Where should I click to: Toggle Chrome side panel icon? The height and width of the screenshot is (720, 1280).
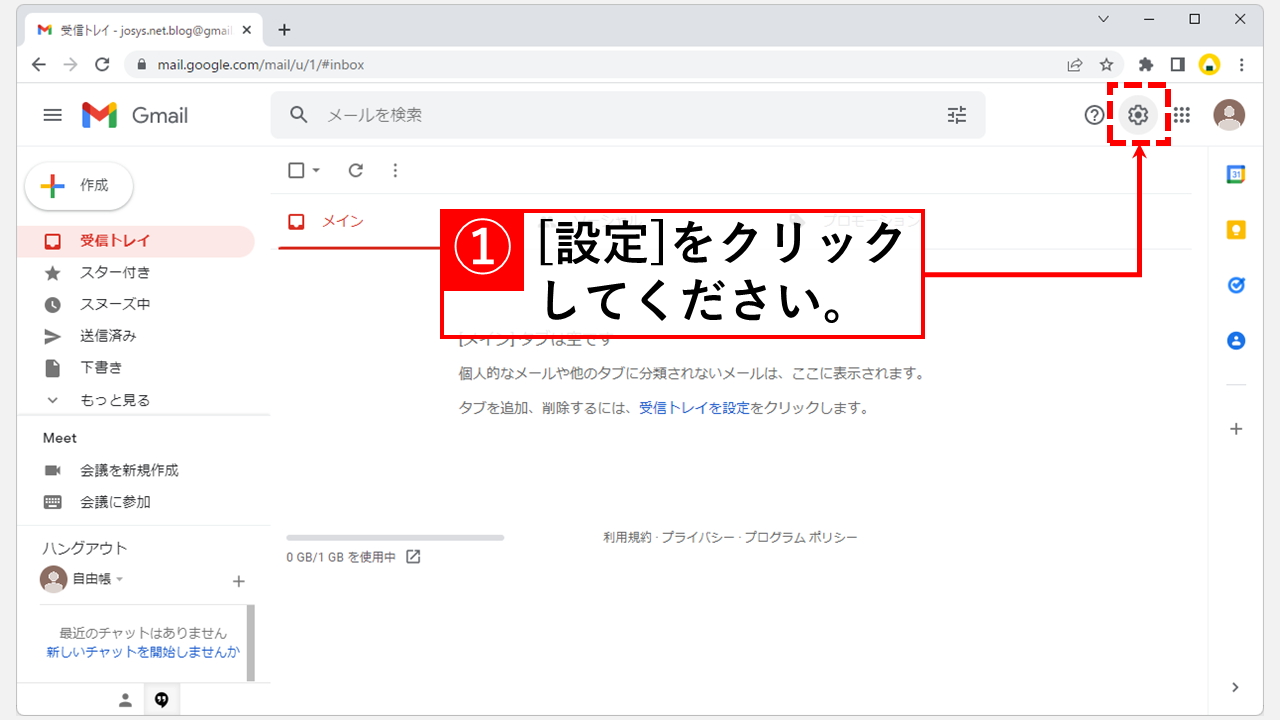(1177, 64)
